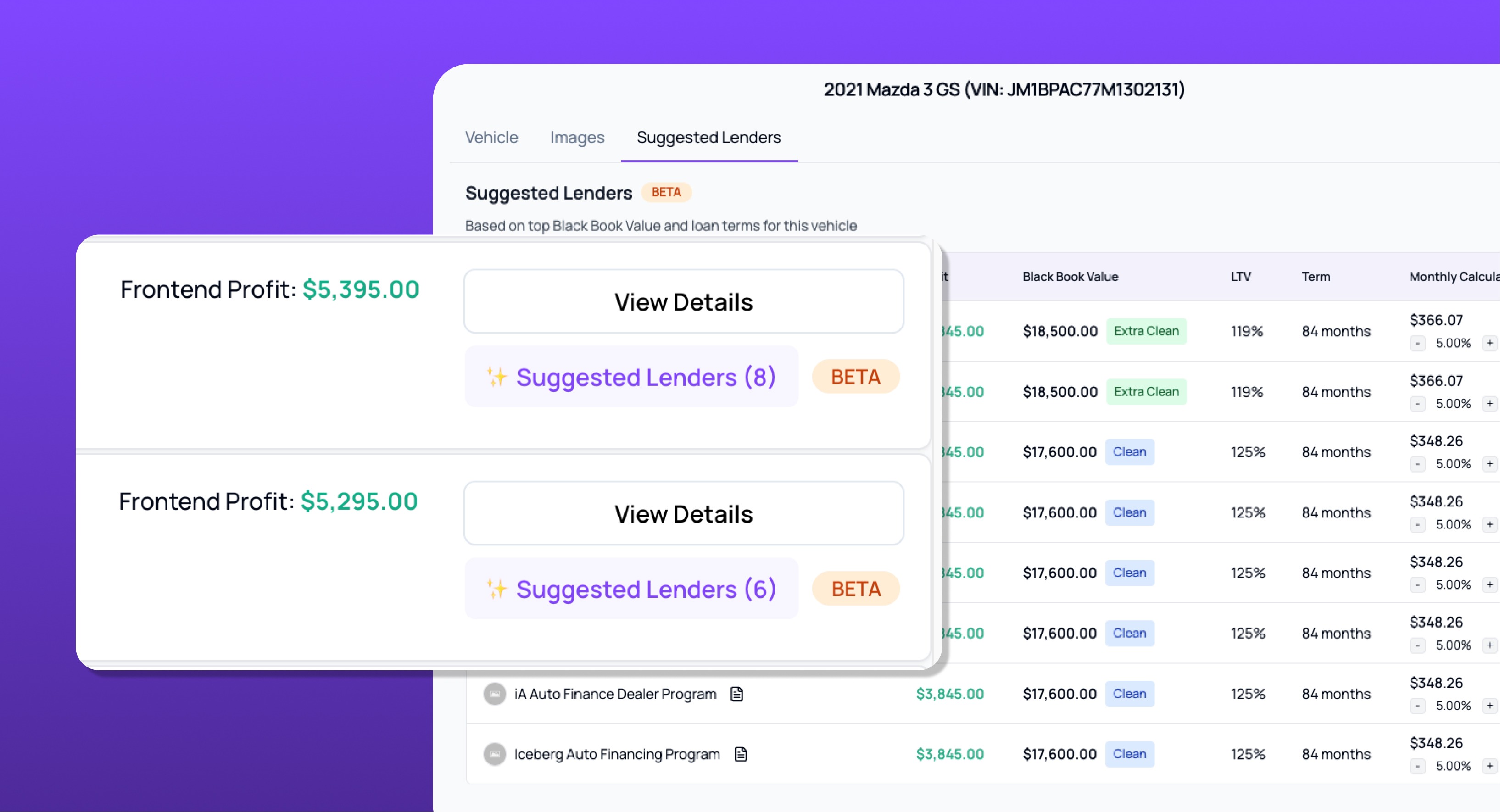The height and width of the screenshot is (812, 1500).
Task: Decrease the rate in the iA Auto Finance row
Action: click(x=1417, y=706)
